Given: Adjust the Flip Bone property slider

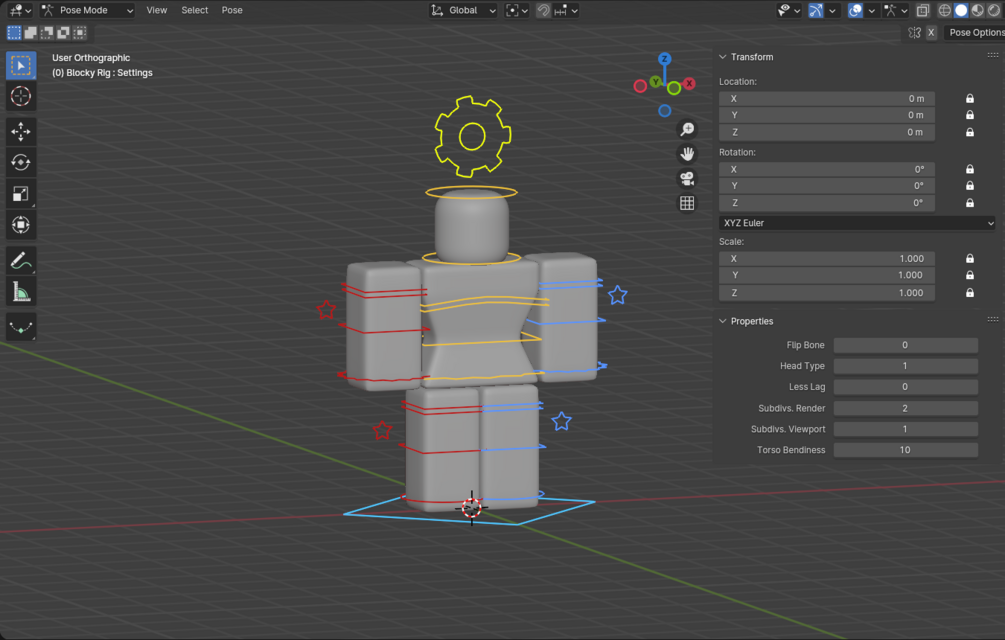Looking at the screenshot, I should (x=906, y=345).
